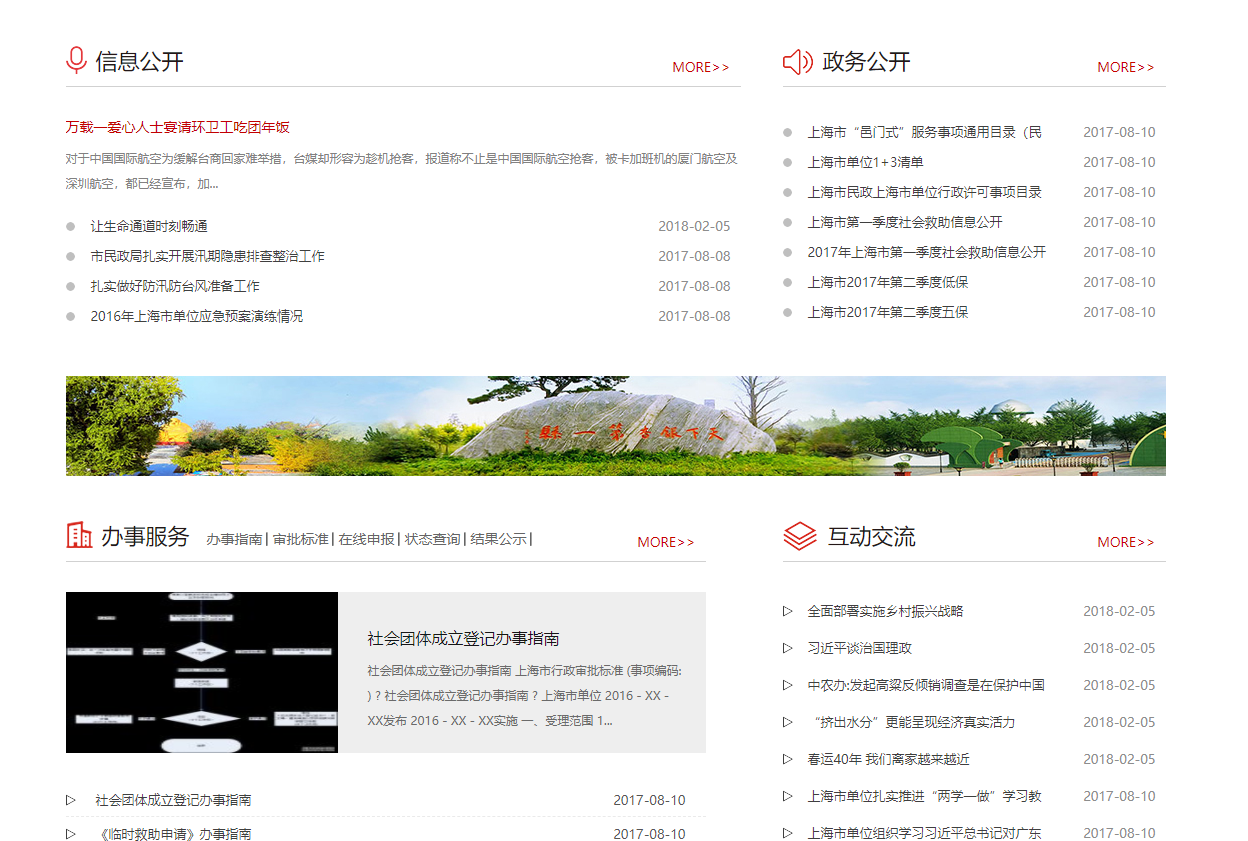Click bullet dot beside 上海市单位1+3清单
This screenshot has width=1248, height=841.
pyautogui.click(x=788, y=162)
